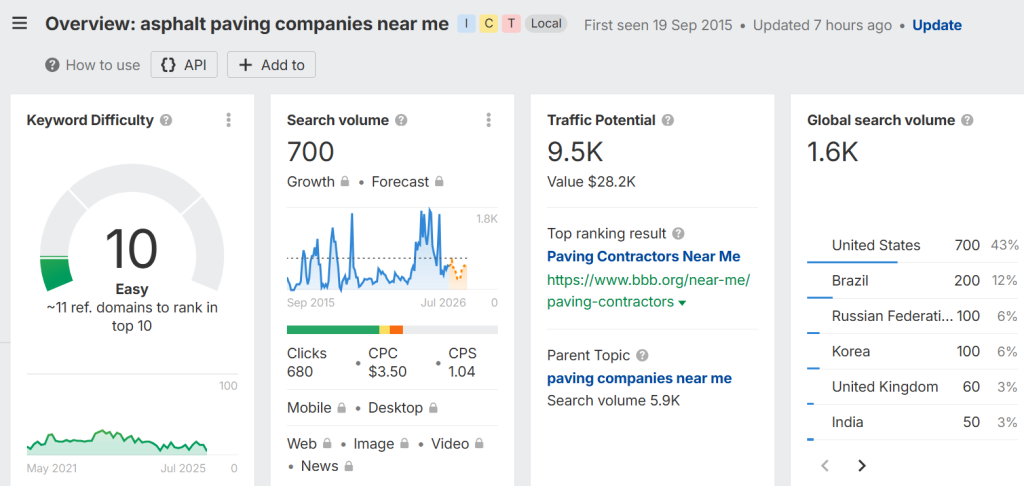Go to next page of countries
Screen dimensions: 1024x486
[x=862, y=465]
